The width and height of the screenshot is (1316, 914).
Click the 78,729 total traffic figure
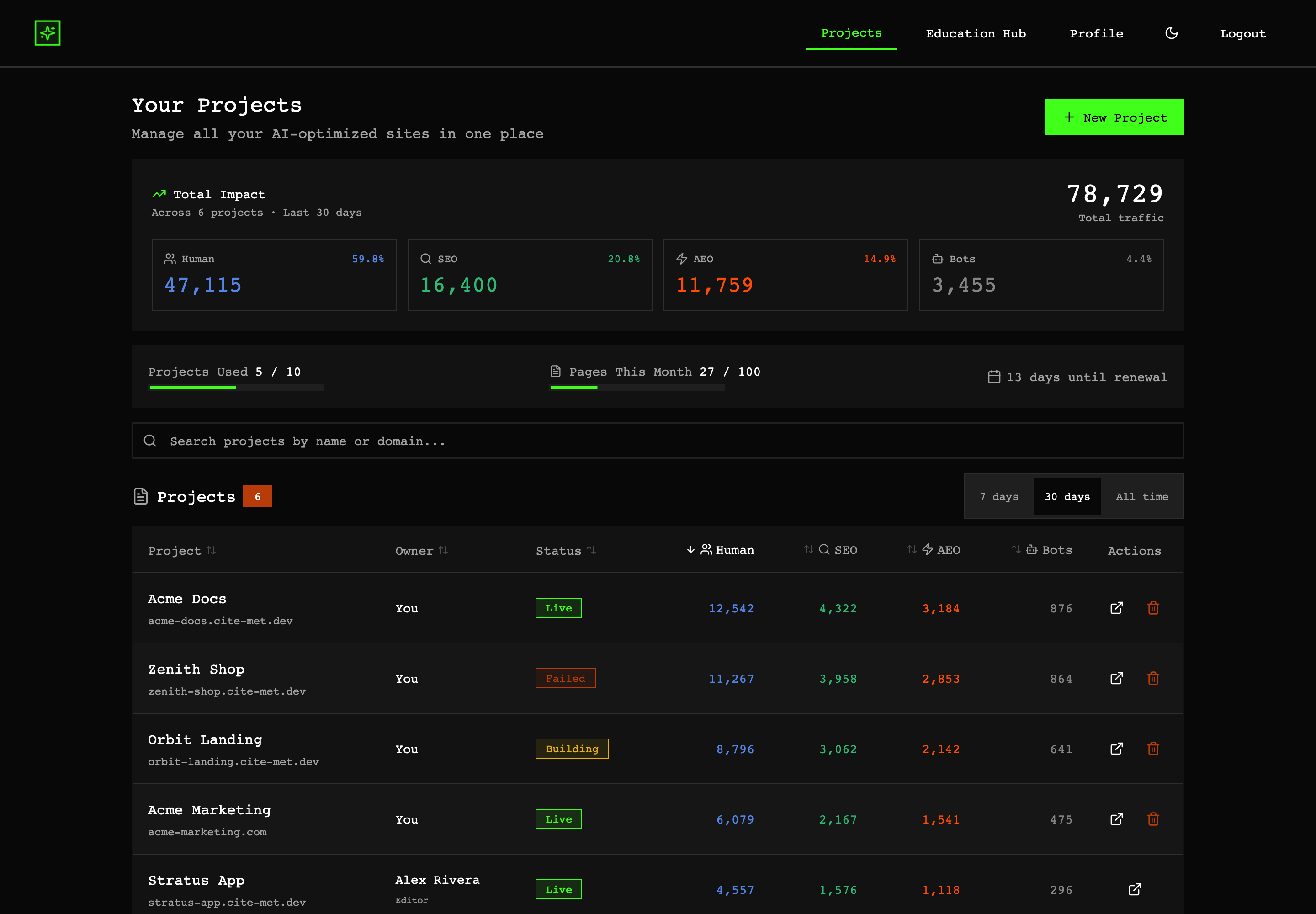click(x=1115, y=194)
